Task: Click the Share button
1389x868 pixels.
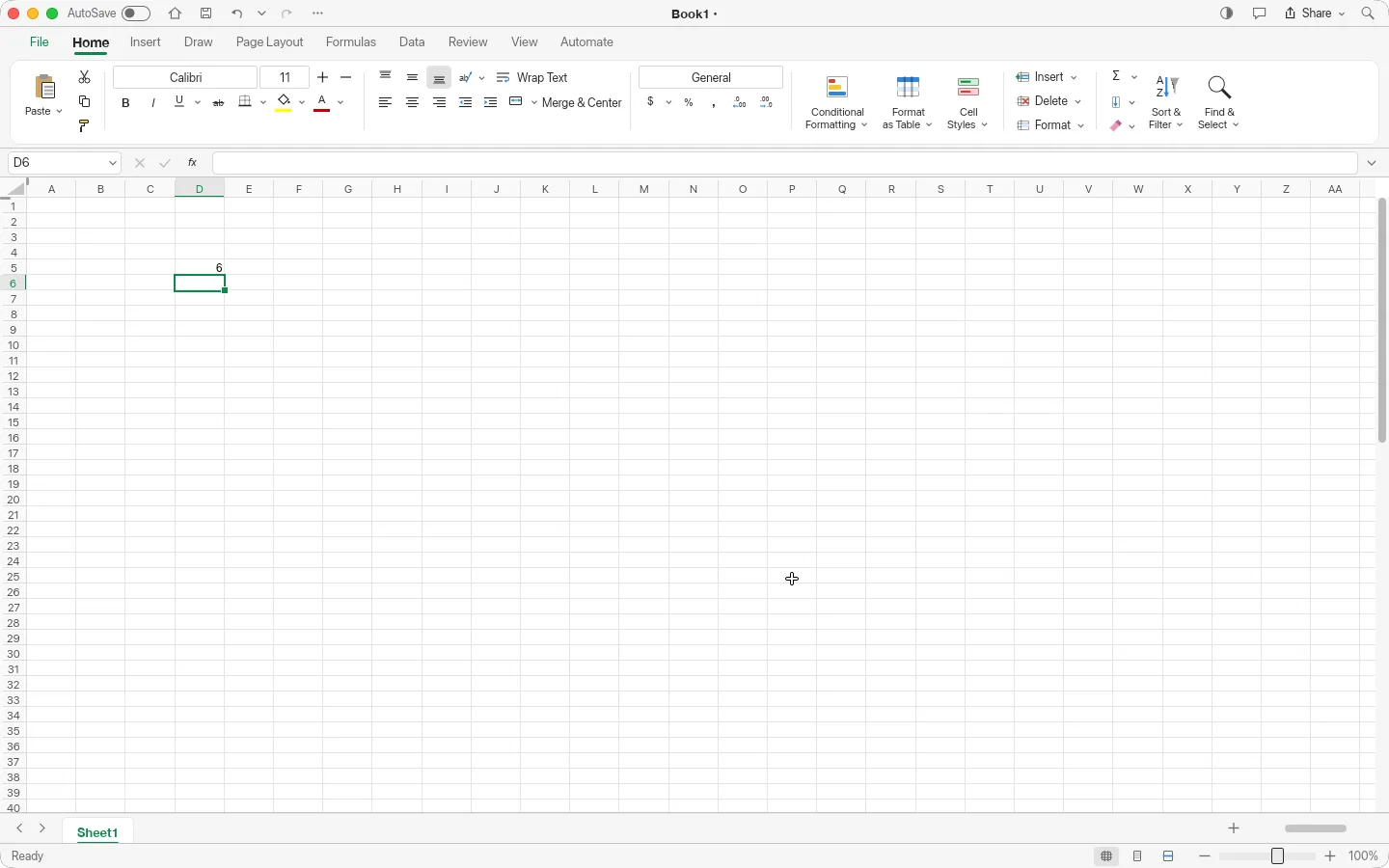Action: tap(1315, 14)
